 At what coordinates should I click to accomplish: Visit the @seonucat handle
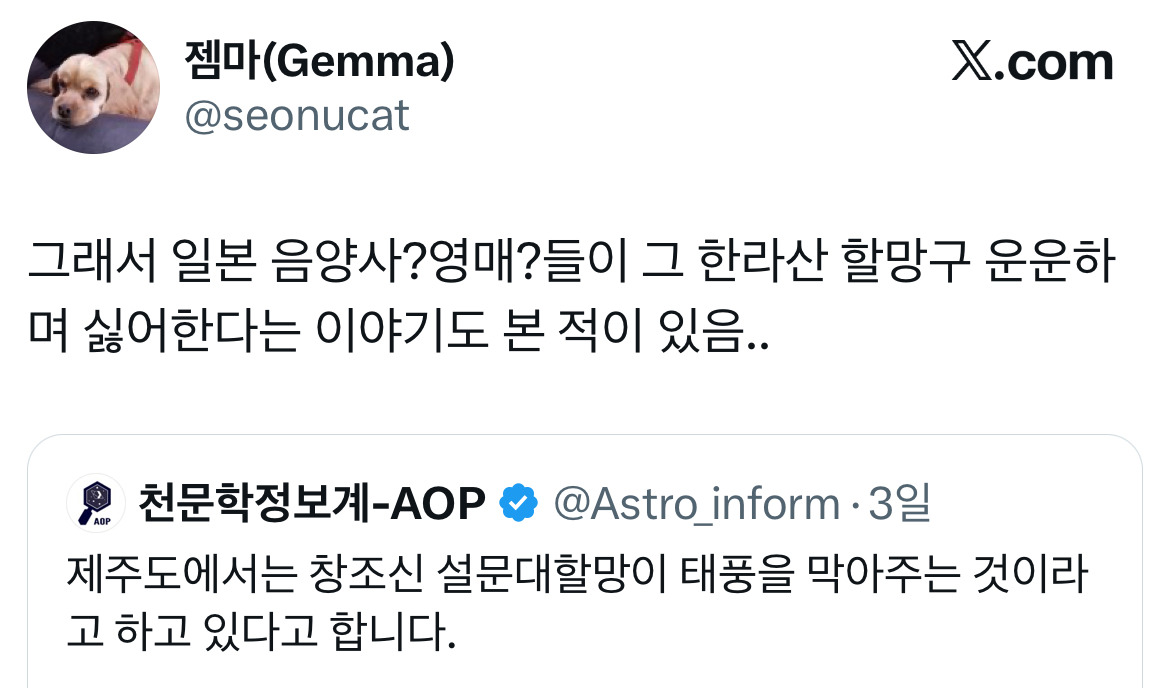(296, 117)
